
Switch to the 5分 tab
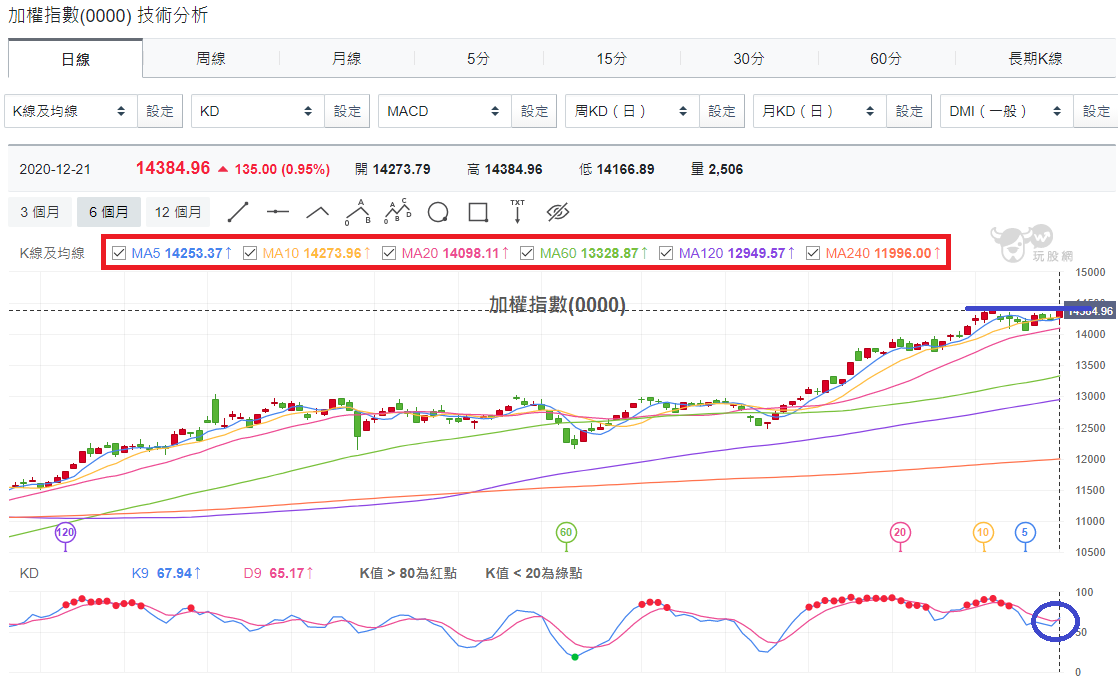point(478,58)
